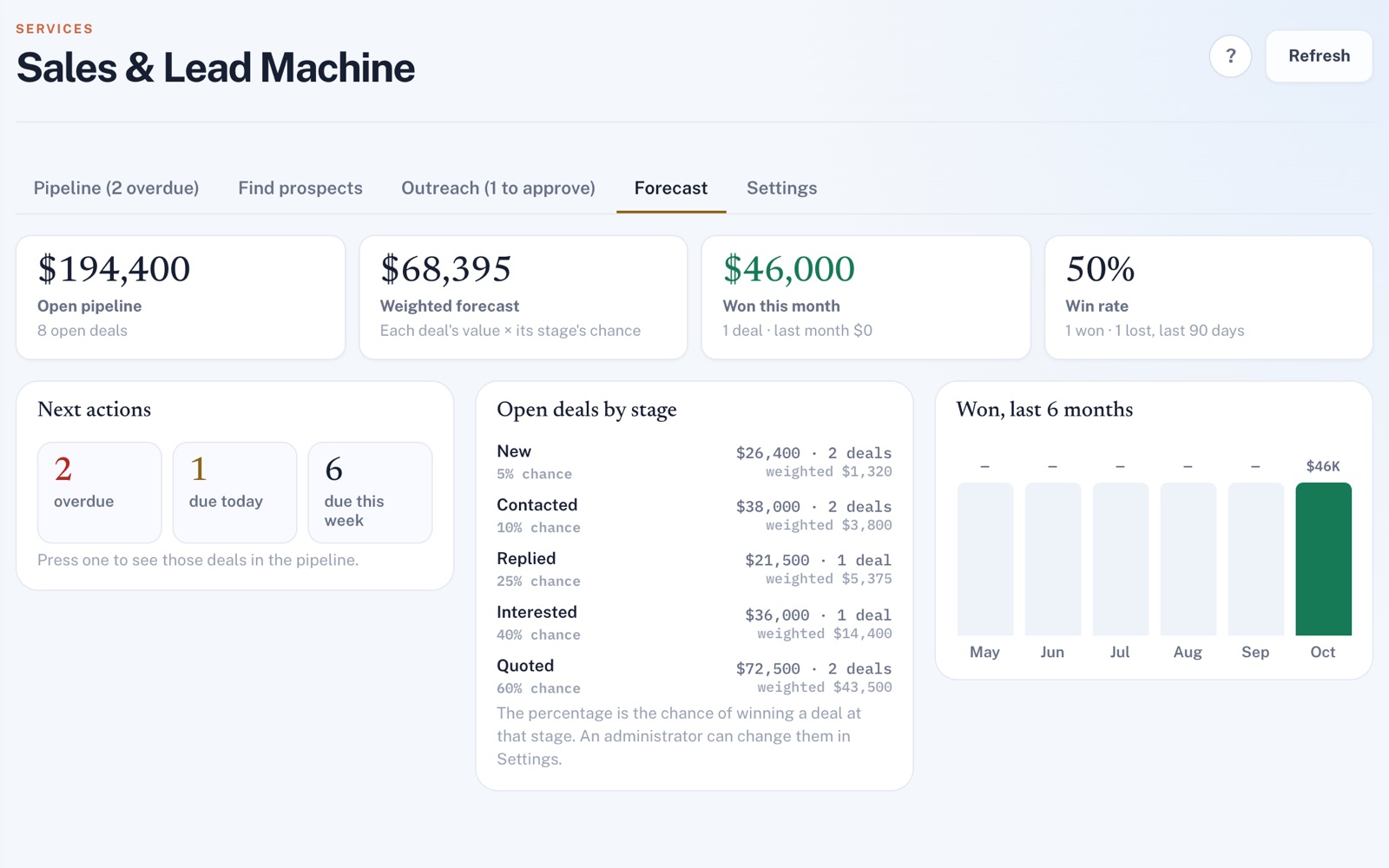Click the $38,000 · 2 deals value
Image resolution: width=1389 pixels, height=868 pixels.
[x=813, y=507]
